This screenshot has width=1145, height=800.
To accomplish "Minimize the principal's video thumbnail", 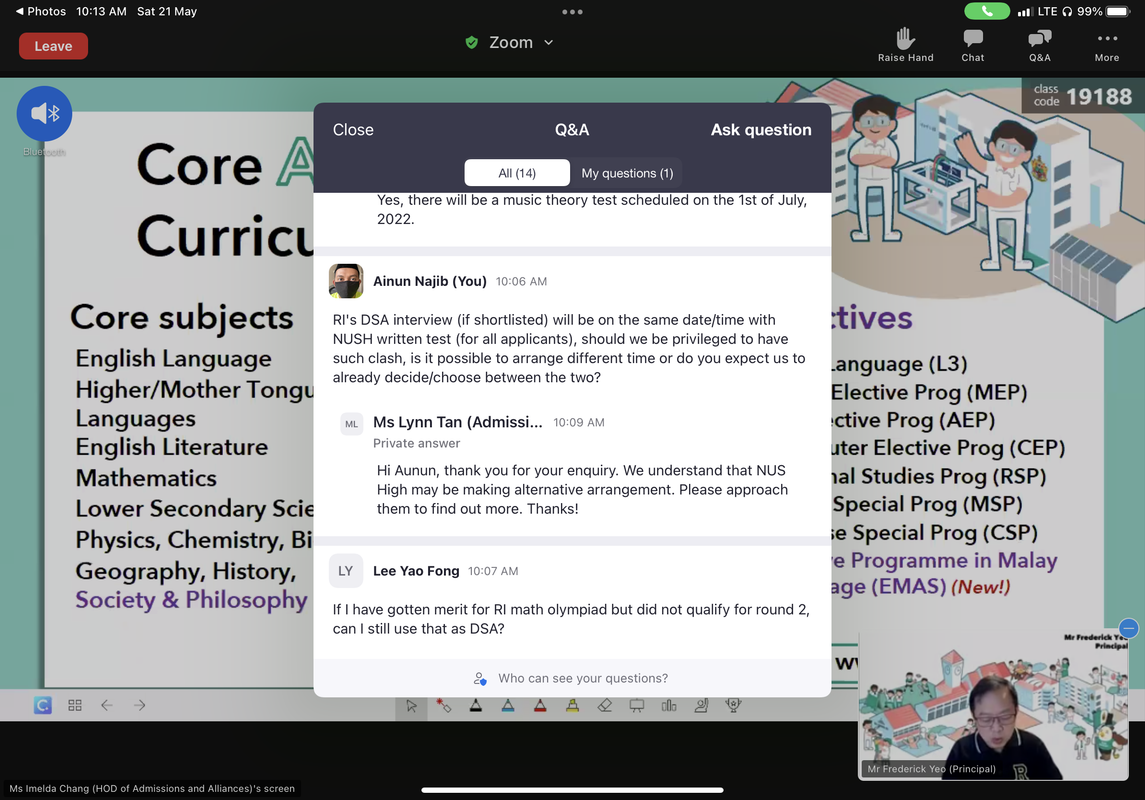I will 1128,628.
